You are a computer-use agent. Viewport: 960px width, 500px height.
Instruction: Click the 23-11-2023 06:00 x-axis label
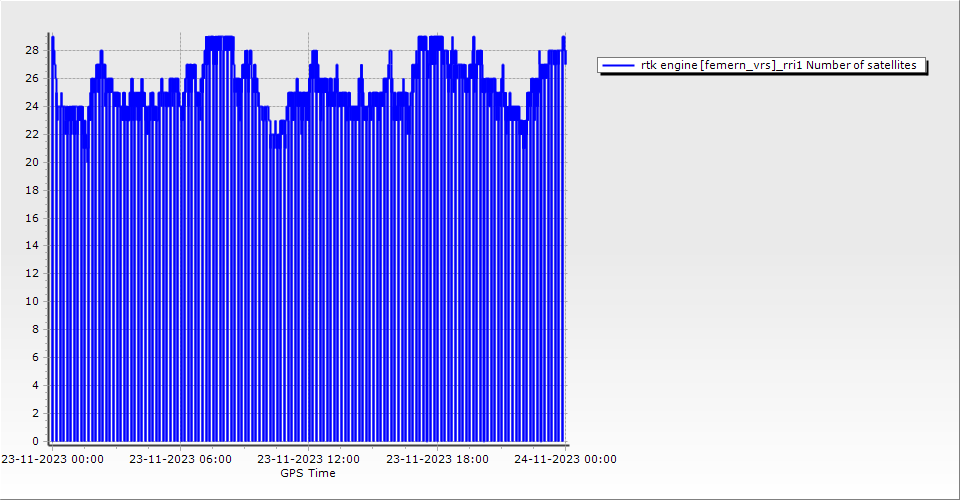[x=180, y=459]
